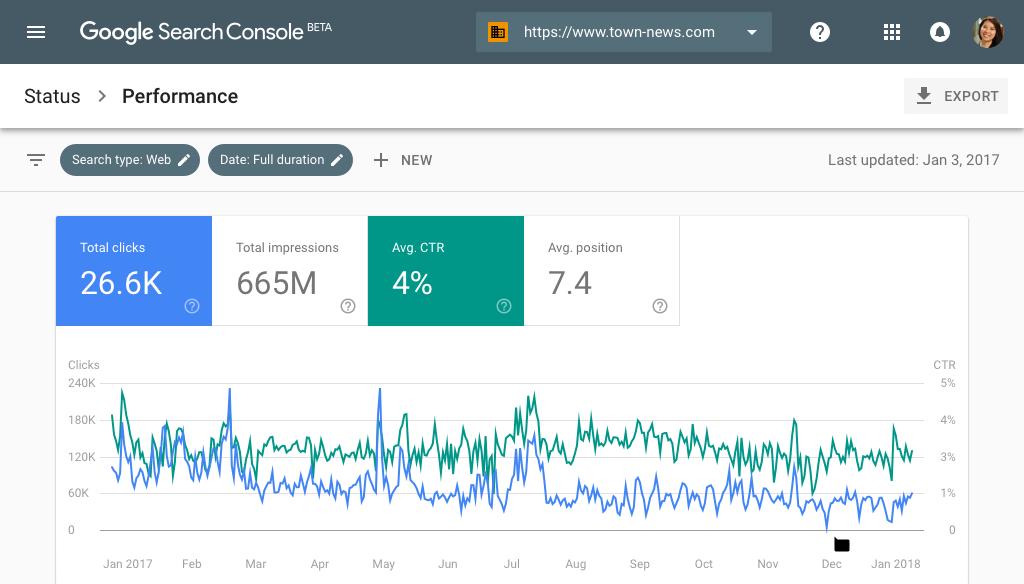The height and width of the screenshot is (584, 1024).
Task: Show help for Total impressions metric
Action: (x=348, y=306)
